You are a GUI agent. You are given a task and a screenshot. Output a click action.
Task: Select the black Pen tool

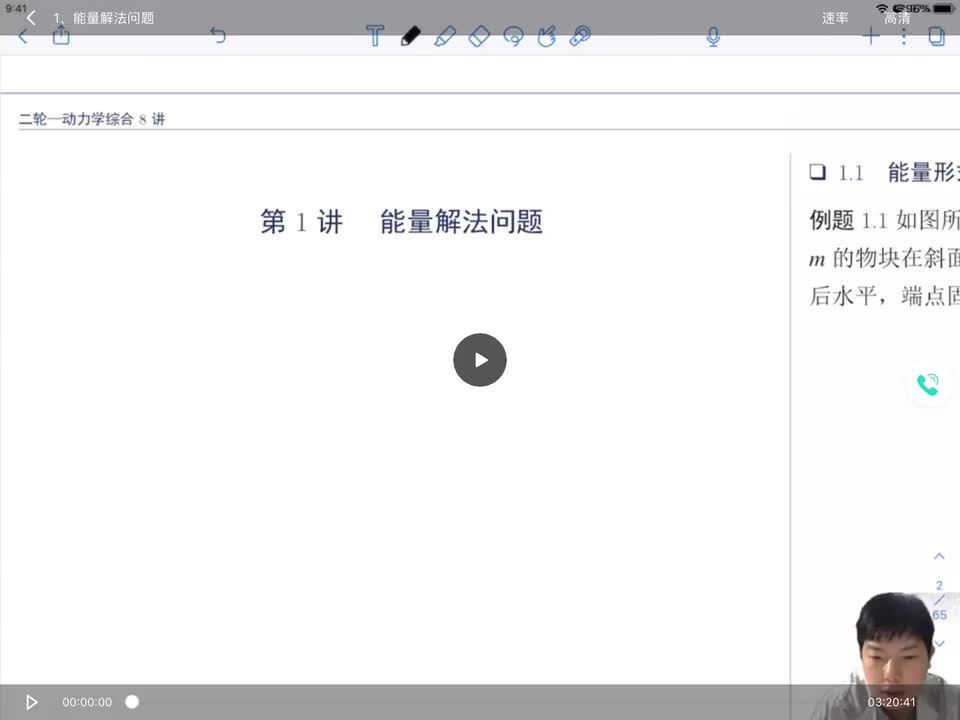coord(410,36)
